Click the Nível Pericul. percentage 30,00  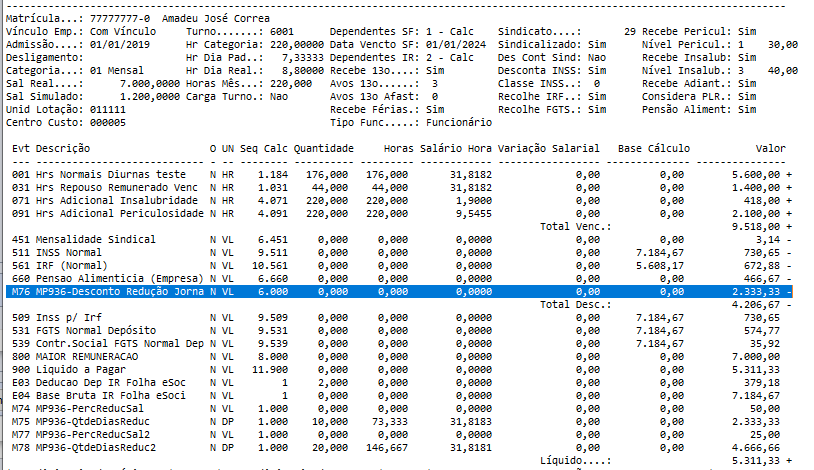click(x=783, y=45)
